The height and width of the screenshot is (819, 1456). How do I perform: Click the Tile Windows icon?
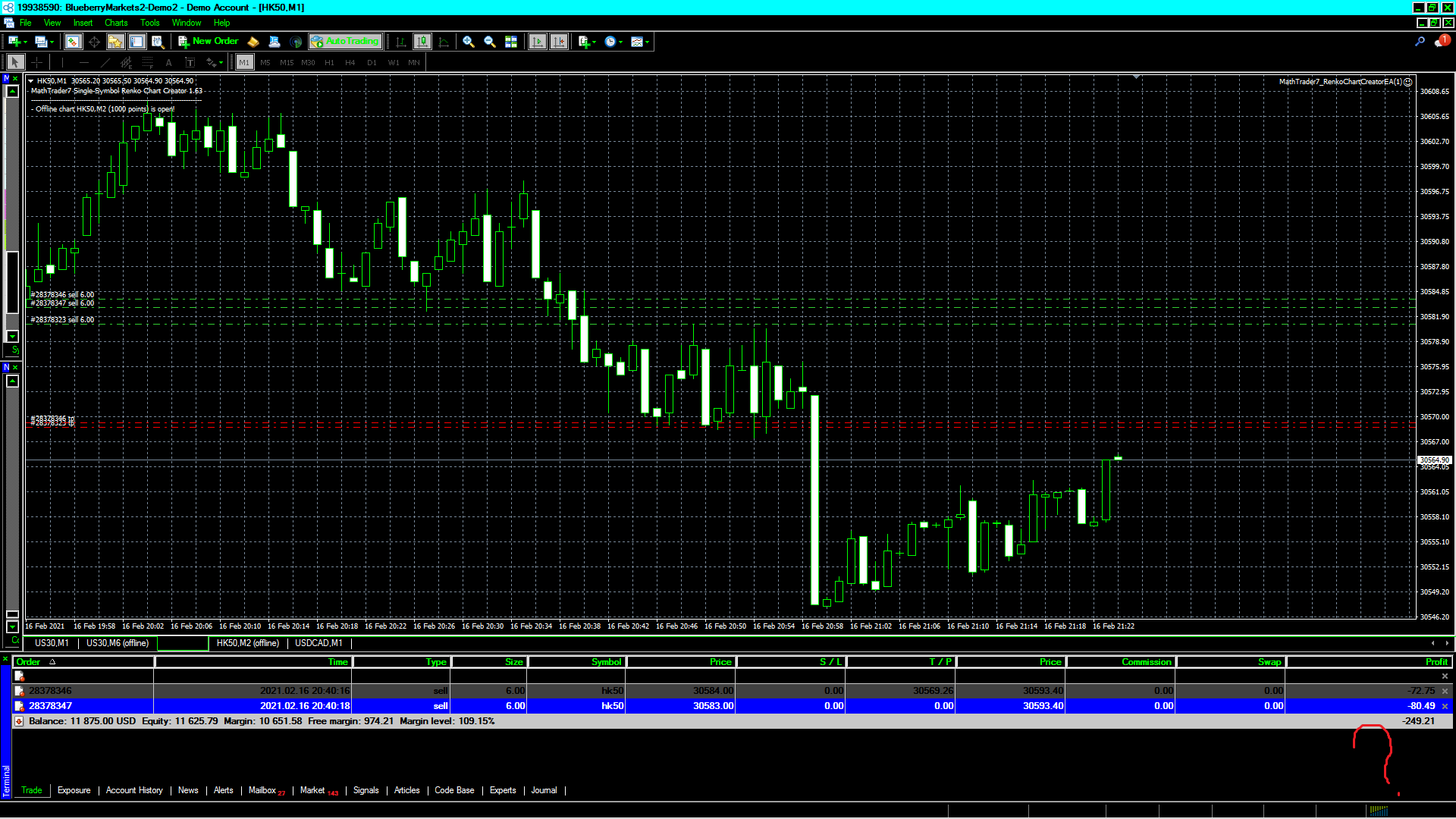point(511,42)
